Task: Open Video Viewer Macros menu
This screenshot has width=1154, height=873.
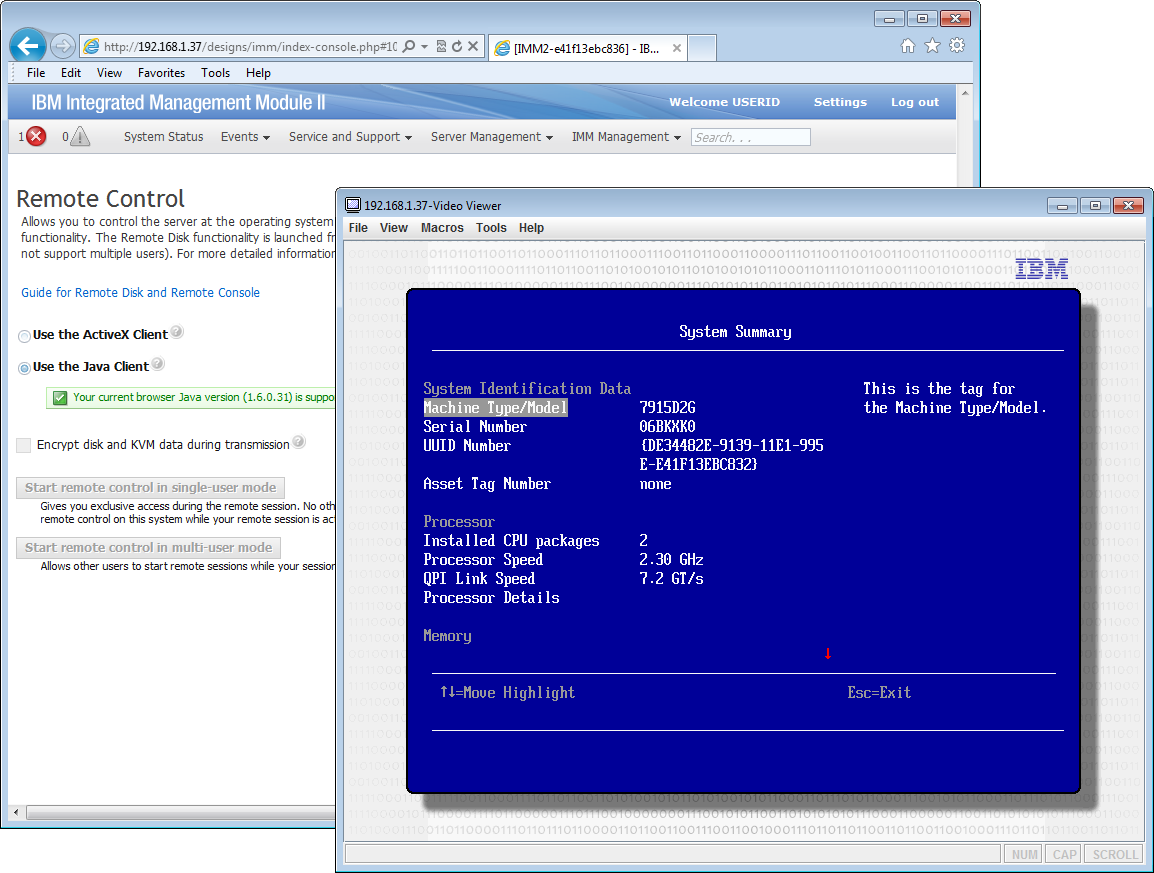Action: (442, 228)
